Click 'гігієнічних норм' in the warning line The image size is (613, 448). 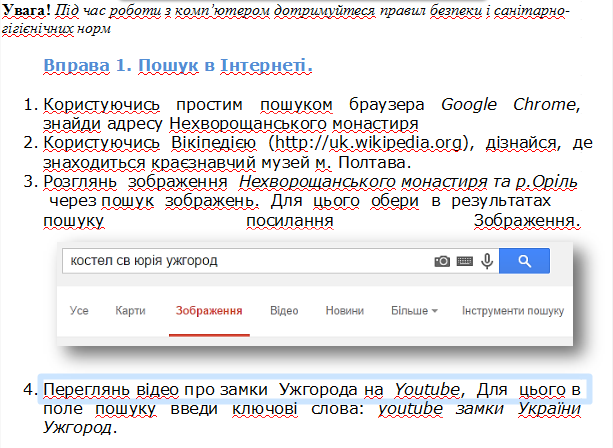[57, 29]
